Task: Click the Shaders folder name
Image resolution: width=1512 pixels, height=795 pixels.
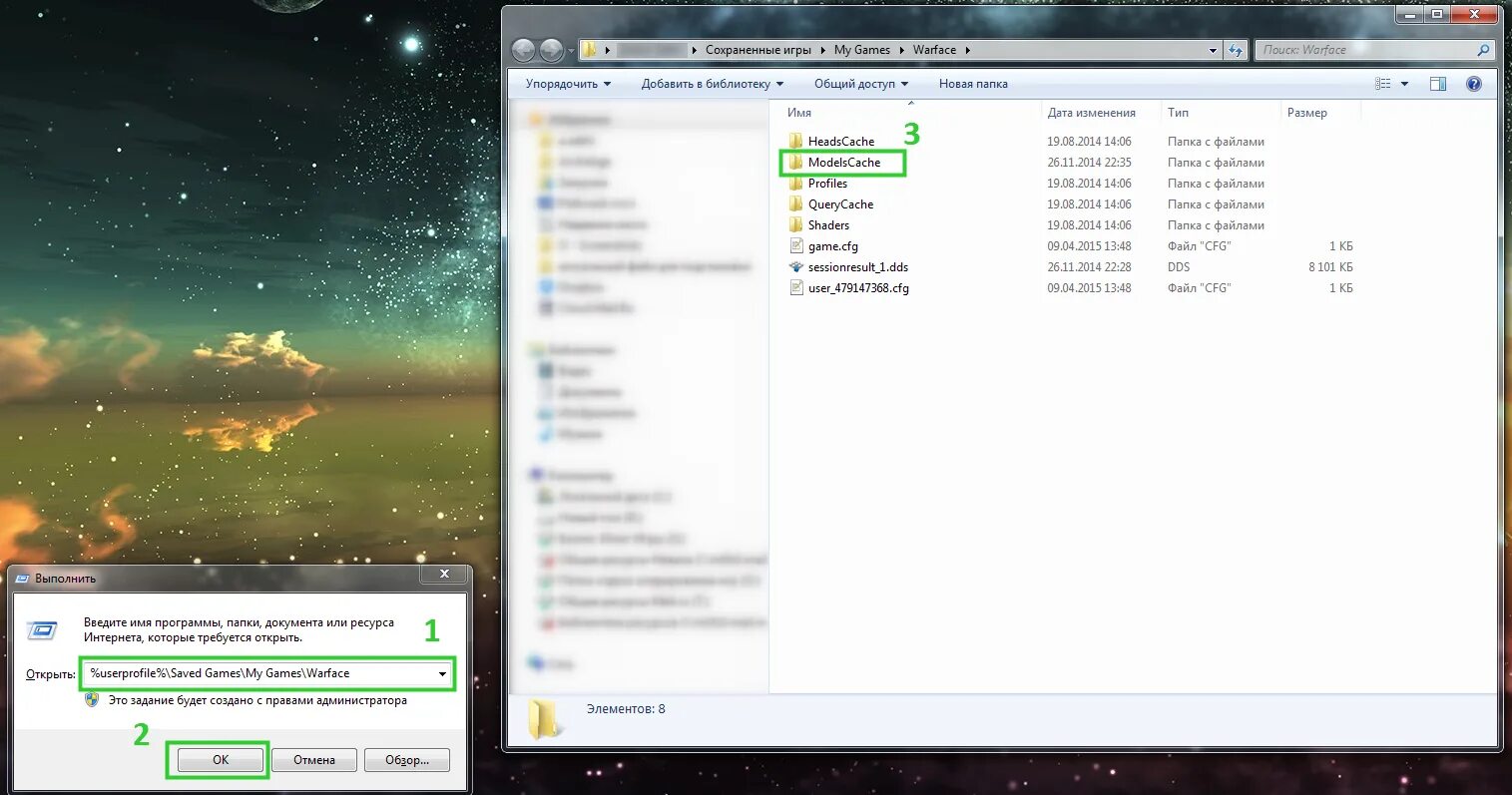Action: coord(828,225)
